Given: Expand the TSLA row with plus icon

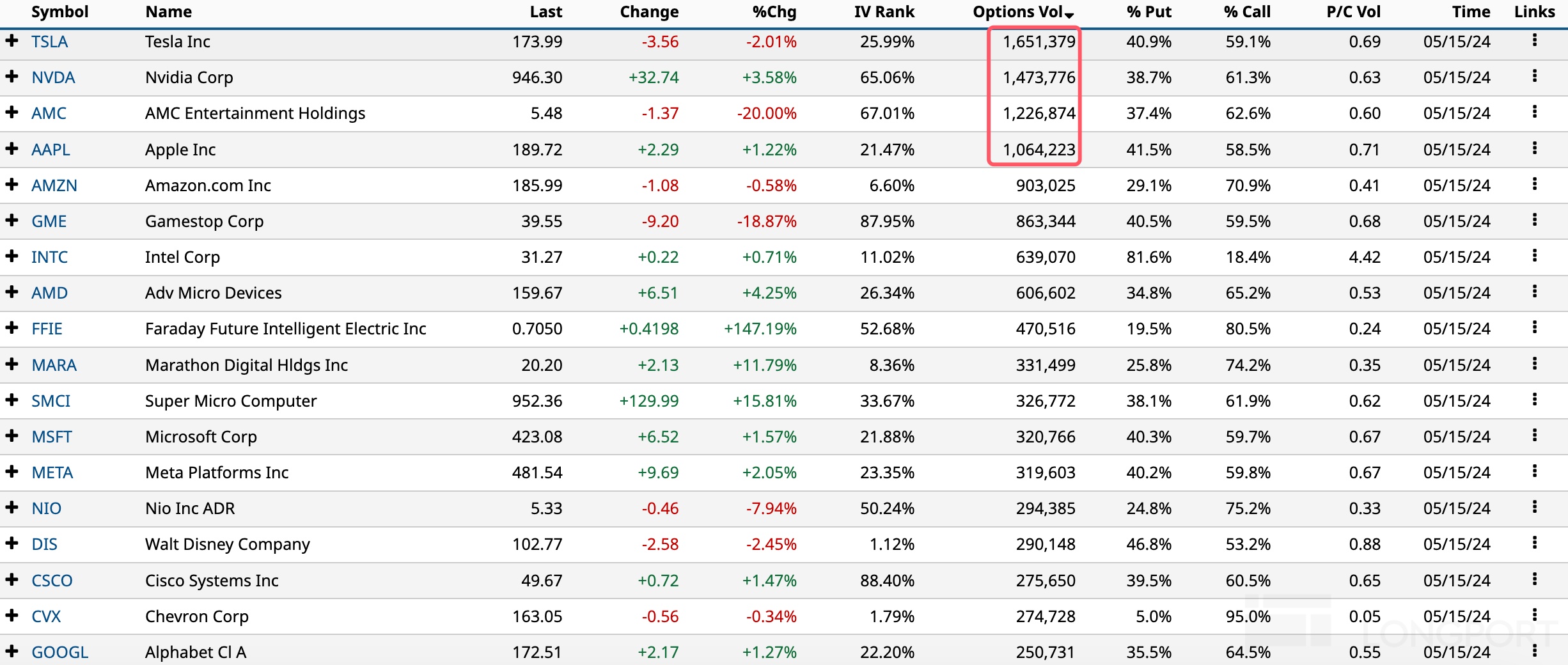Looking at the screenshot, I should coord(12,41).
